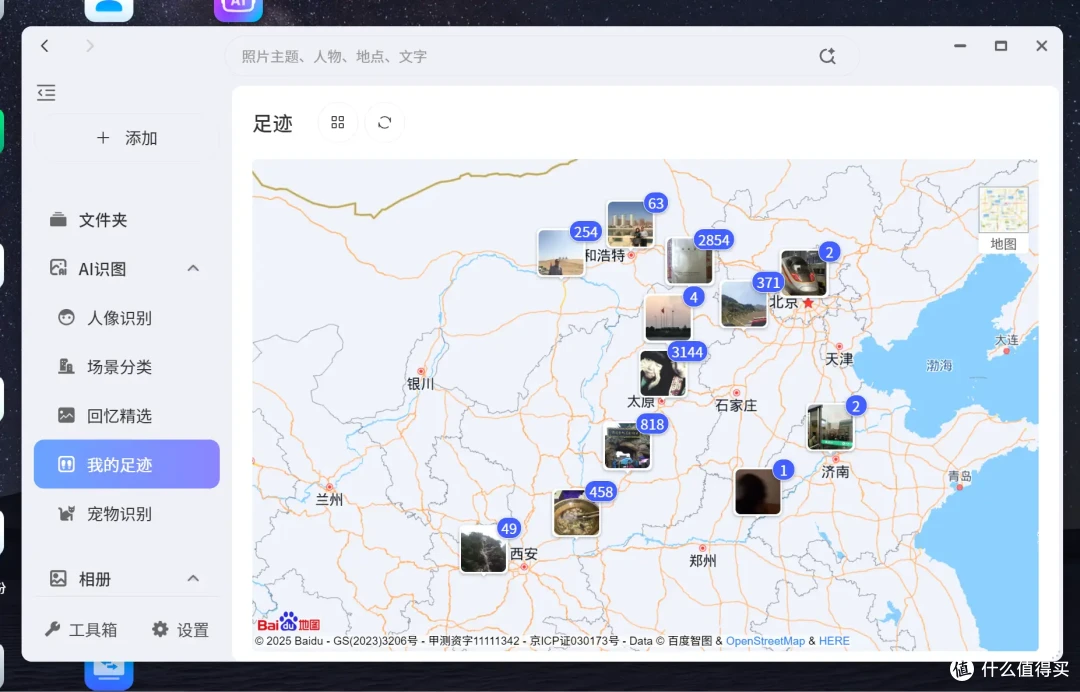
Task: Select 我的足迹 in the sidebar
Action: tap(127, 464)
